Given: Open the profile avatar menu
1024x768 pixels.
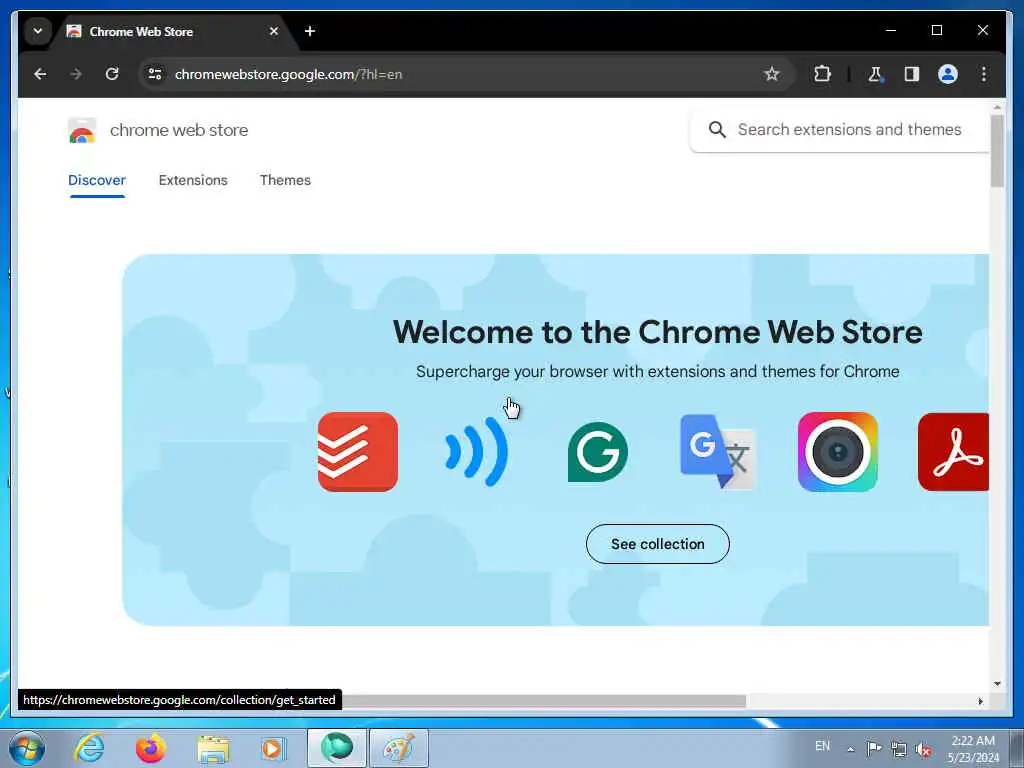Looking at the screenshot, I should [948, 74].
